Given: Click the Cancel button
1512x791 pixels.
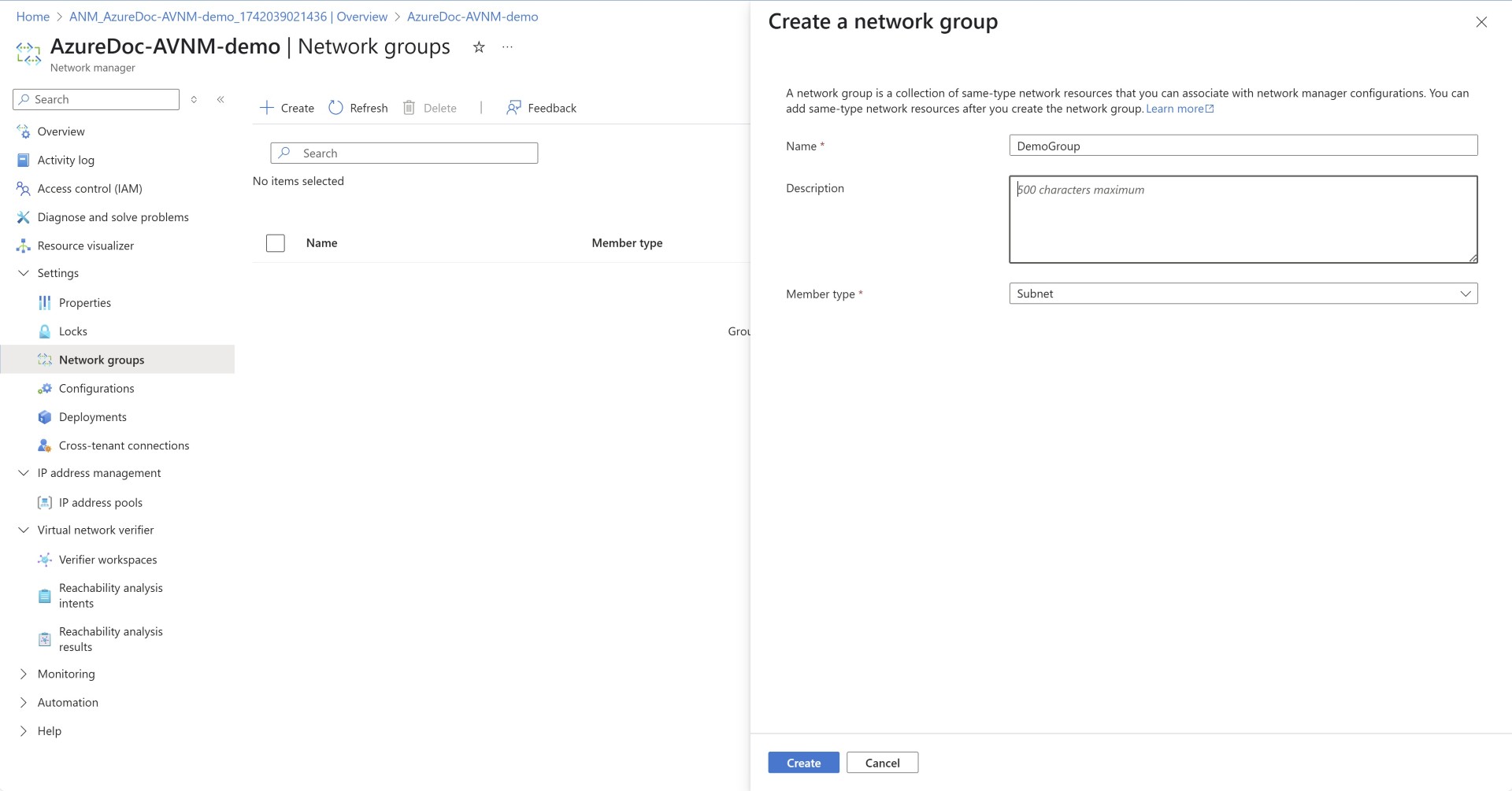Looking at the screenshot, I should 882,763.
